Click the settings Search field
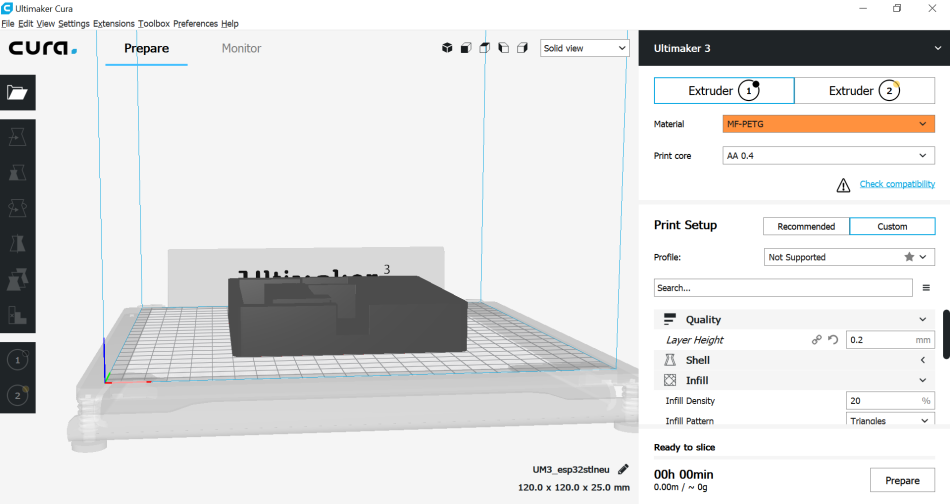This screenshot has width=950, height=504. [x=783, y=288]
